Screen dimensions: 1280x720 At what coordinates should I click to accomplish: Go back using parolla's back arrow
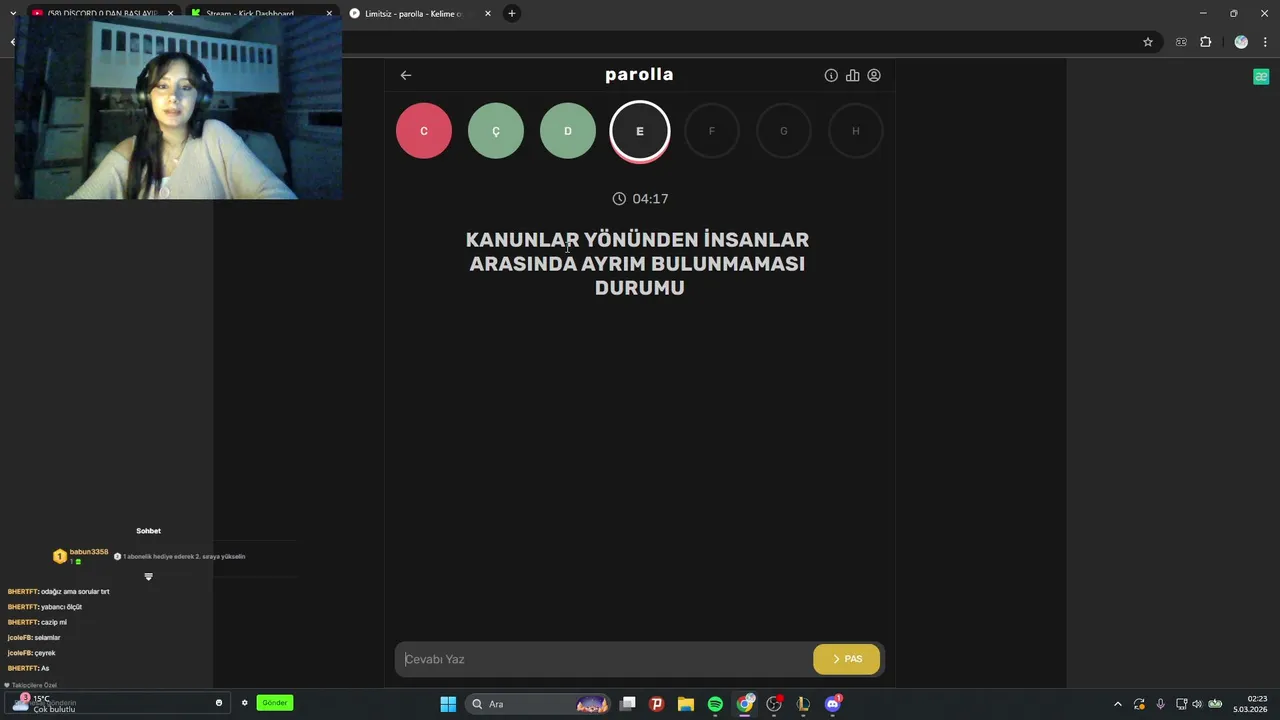tap(405, 75)
